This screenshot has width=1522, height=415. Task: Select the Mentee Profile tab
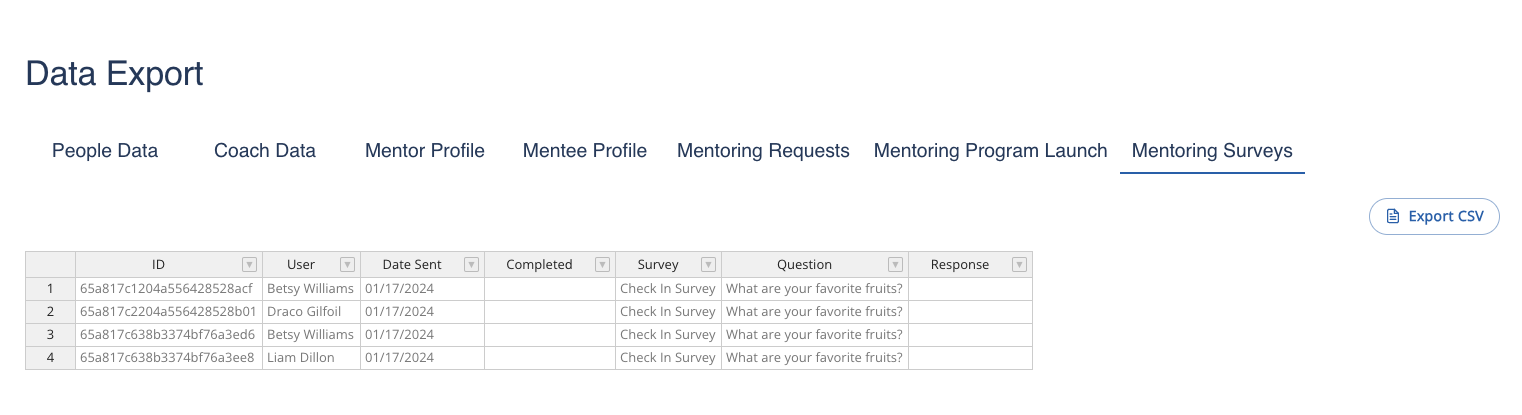click(x=585, y=151)
